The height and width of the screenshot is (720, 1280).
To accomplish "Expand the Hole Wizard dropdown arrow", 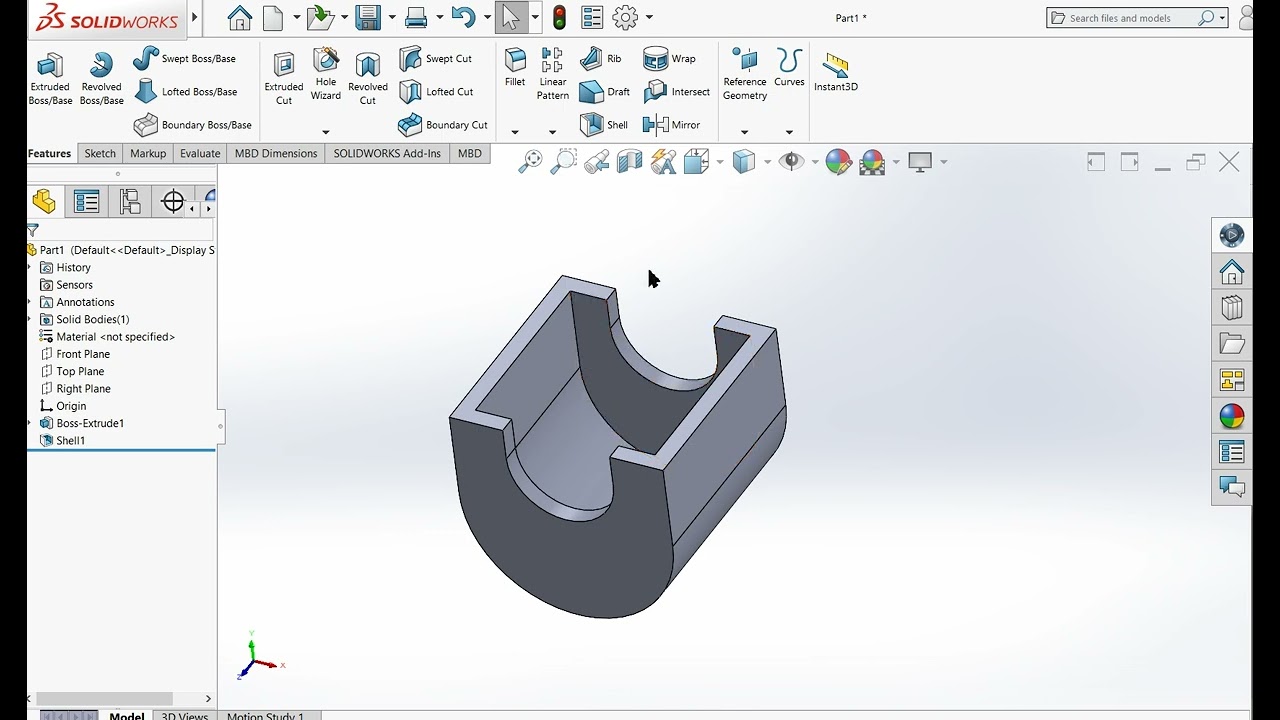I will pos(325,132).
